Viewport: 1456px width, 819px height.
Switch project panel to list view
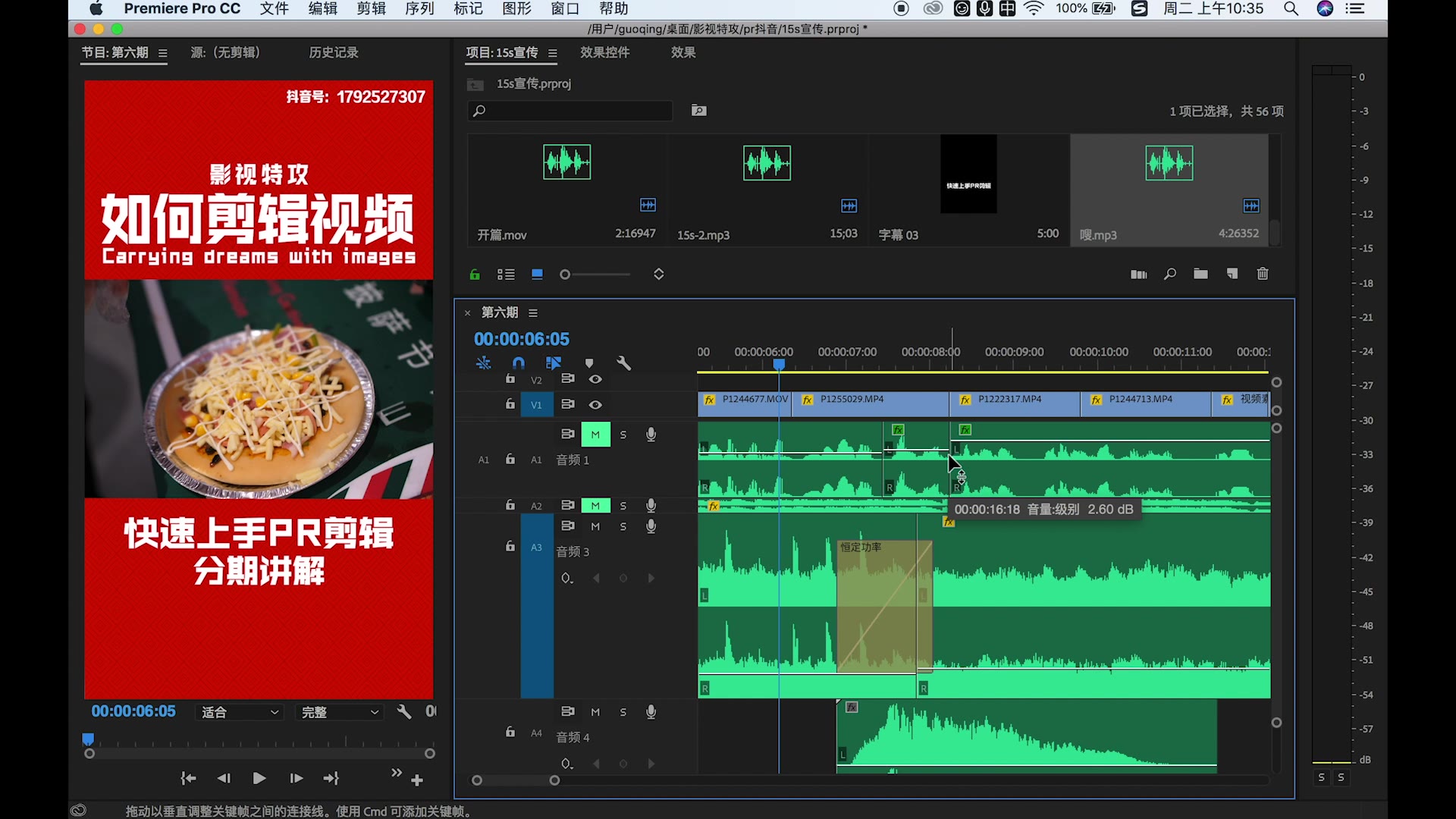pyautogui.click(x=506, y=275)
